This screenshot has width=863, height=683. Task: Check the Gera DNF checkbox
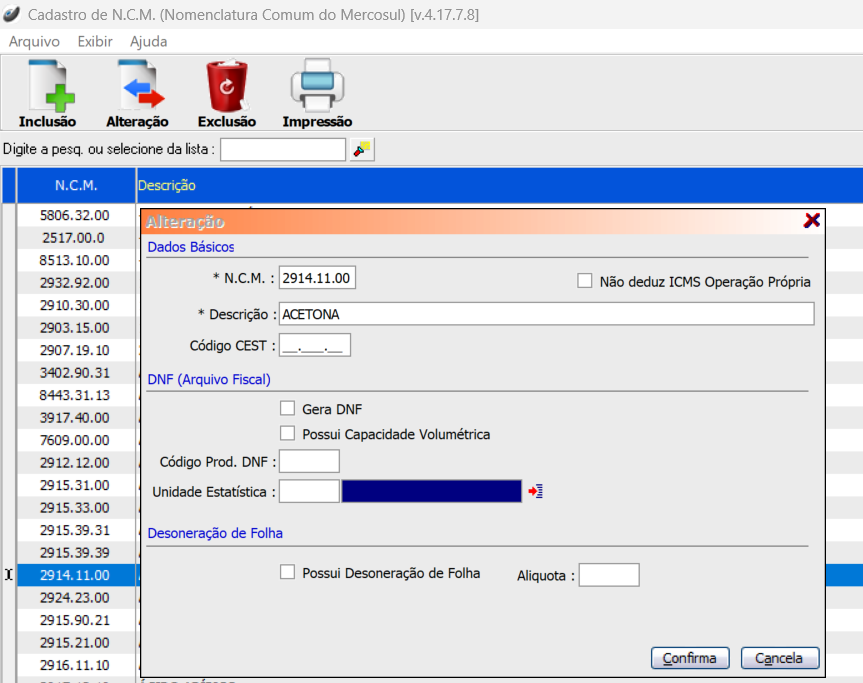[288, 409]
